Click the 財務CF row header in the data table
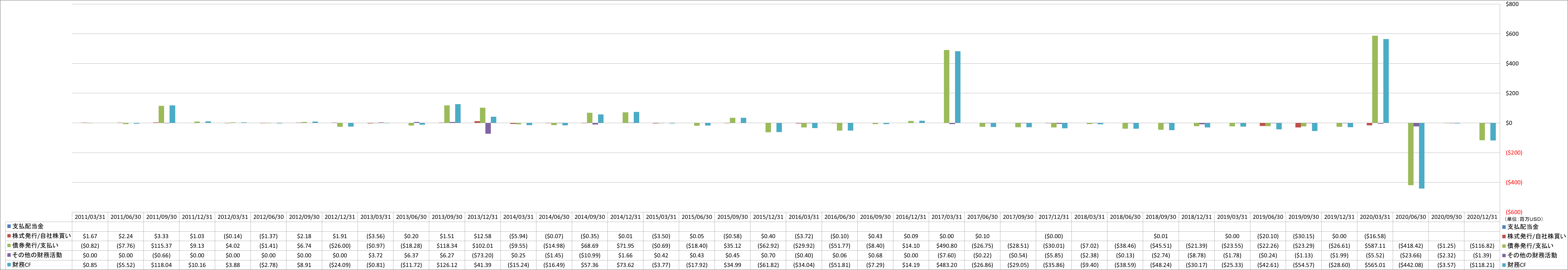This screenshot has width=1568, height=270. (38, 265)
